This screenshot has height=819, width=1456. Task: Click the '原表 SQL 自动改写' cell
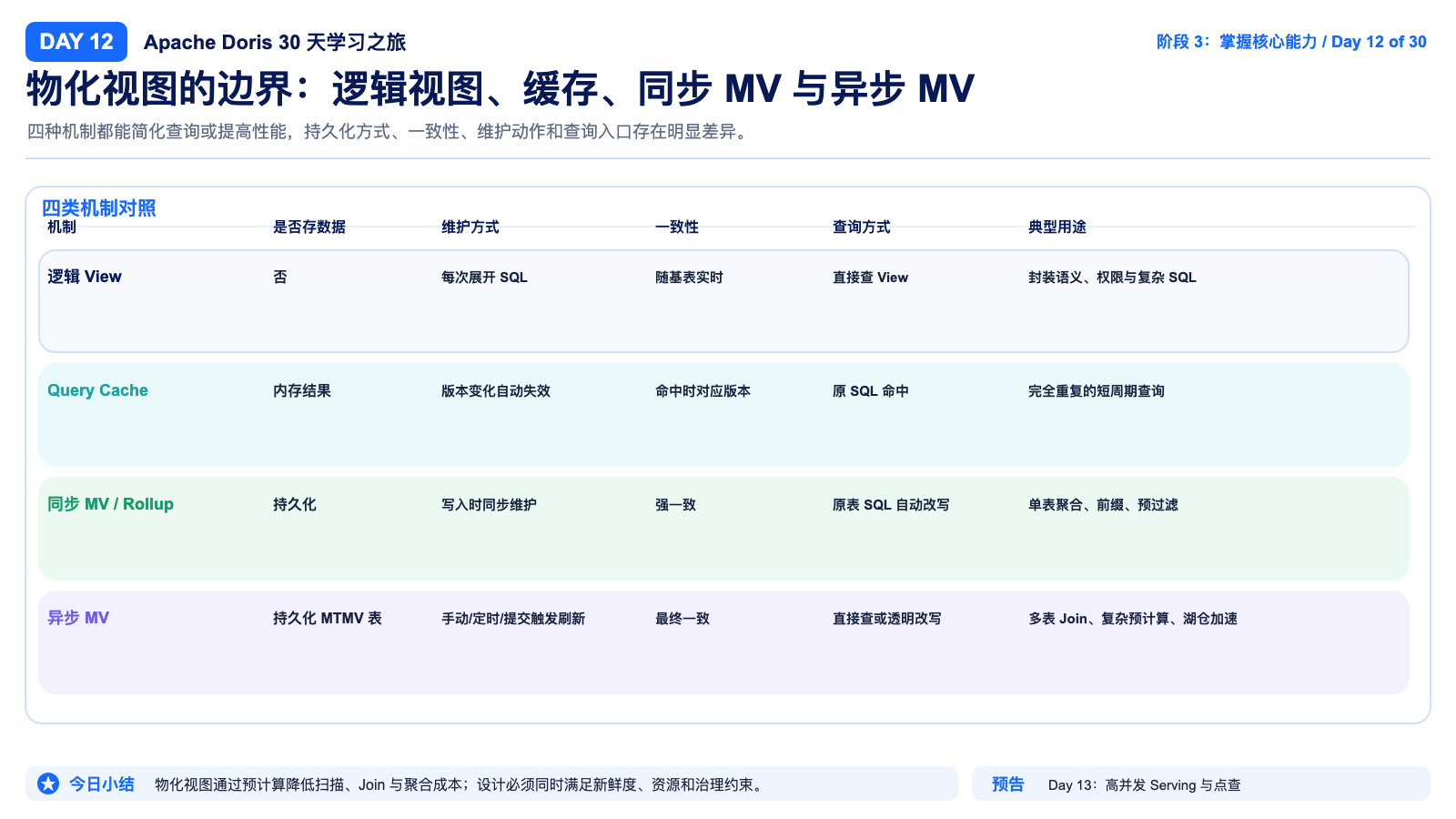pyautogui.click(x=891, y=504)
